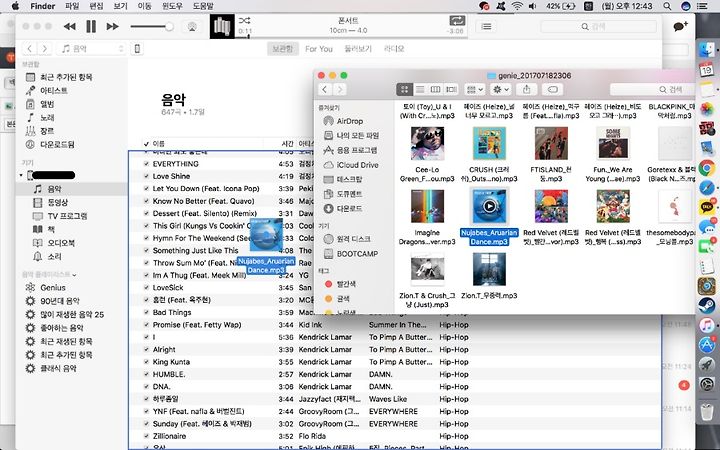Select iCloud Drive in Finder sidebar
The width and height of the screenshot is (720, 450).
pyautogui.click(x=357, y=165)
